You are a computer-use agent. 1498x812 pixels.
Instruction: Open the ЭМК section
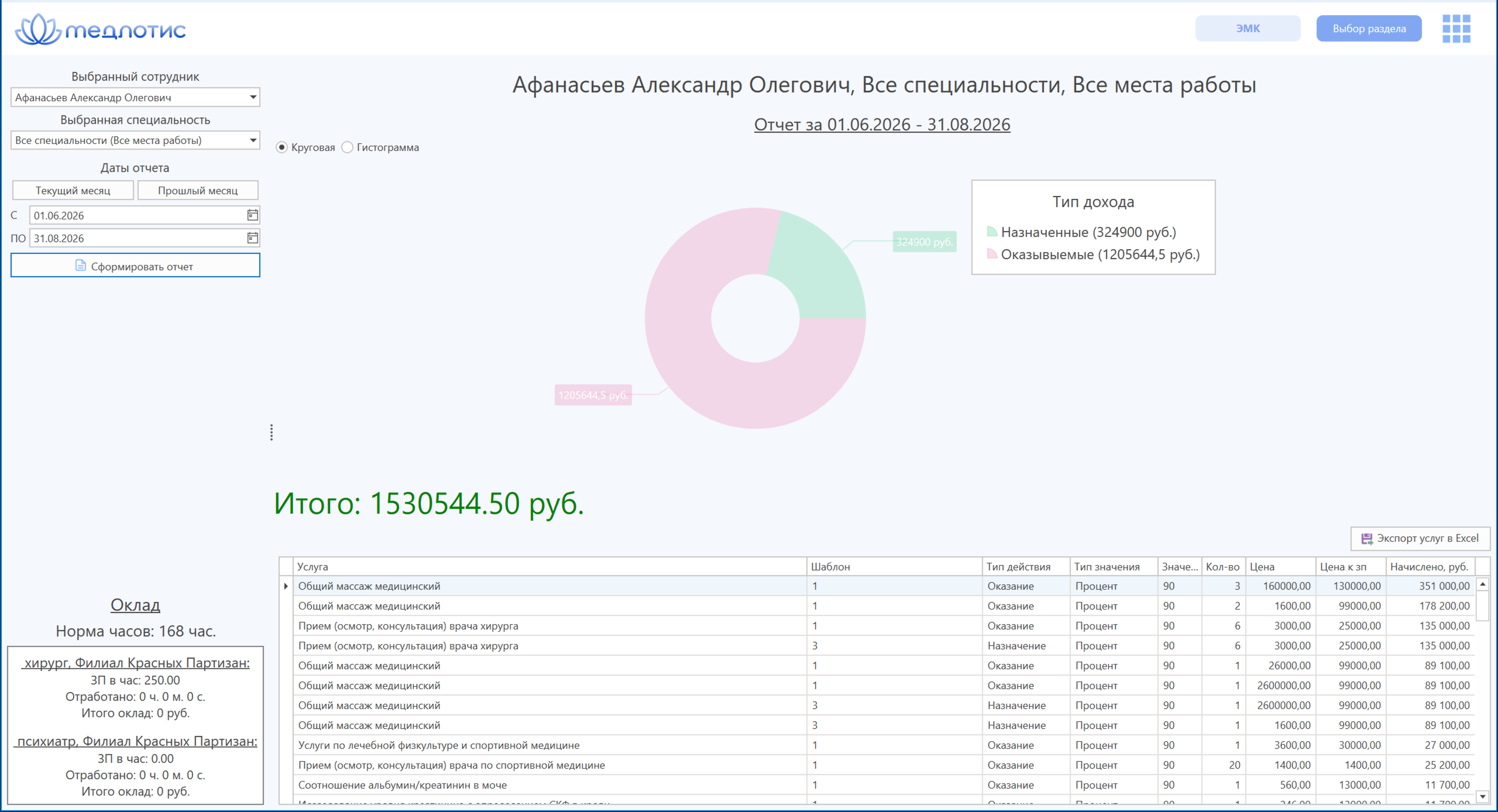coord(1248,28)
